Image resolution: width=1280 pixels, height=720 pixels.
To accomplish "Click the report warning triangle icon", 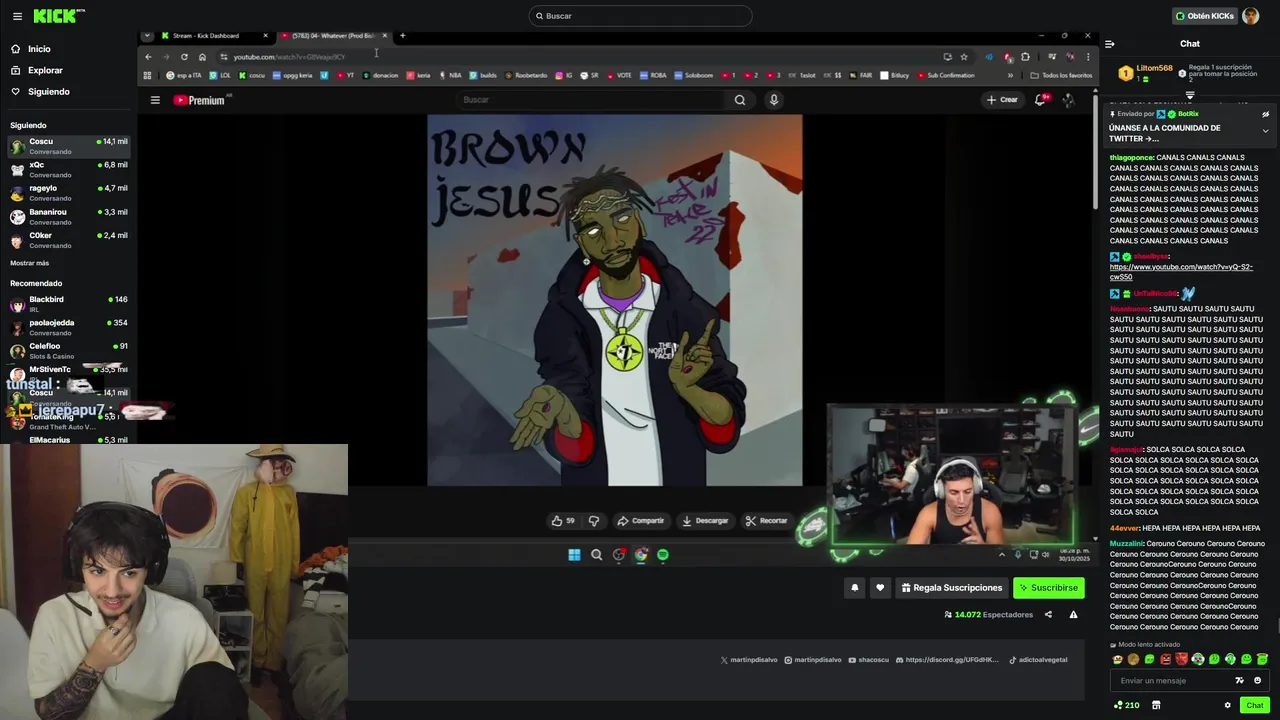I will [1073, 615].
